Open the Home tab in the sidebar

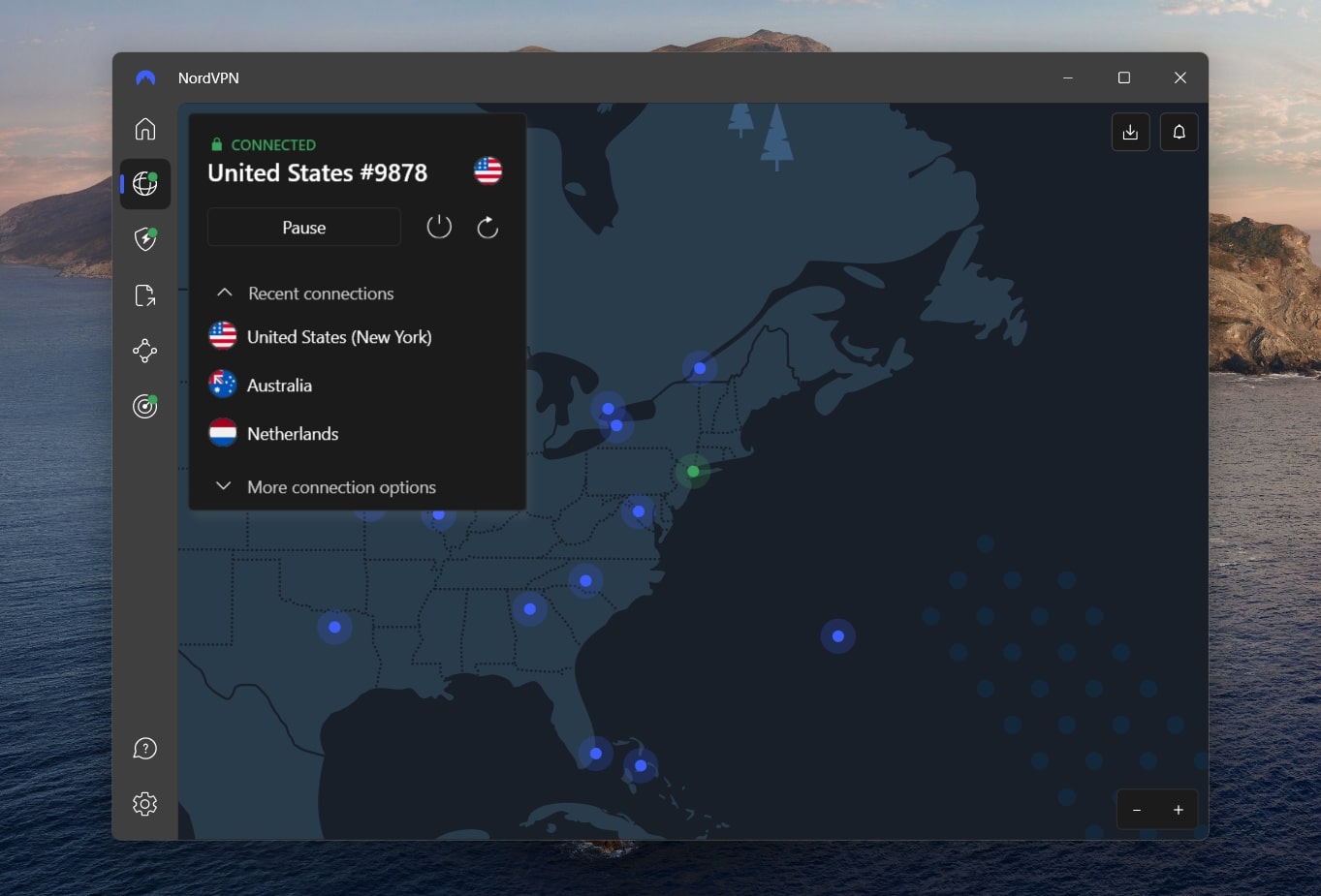[x=144, y=129]
